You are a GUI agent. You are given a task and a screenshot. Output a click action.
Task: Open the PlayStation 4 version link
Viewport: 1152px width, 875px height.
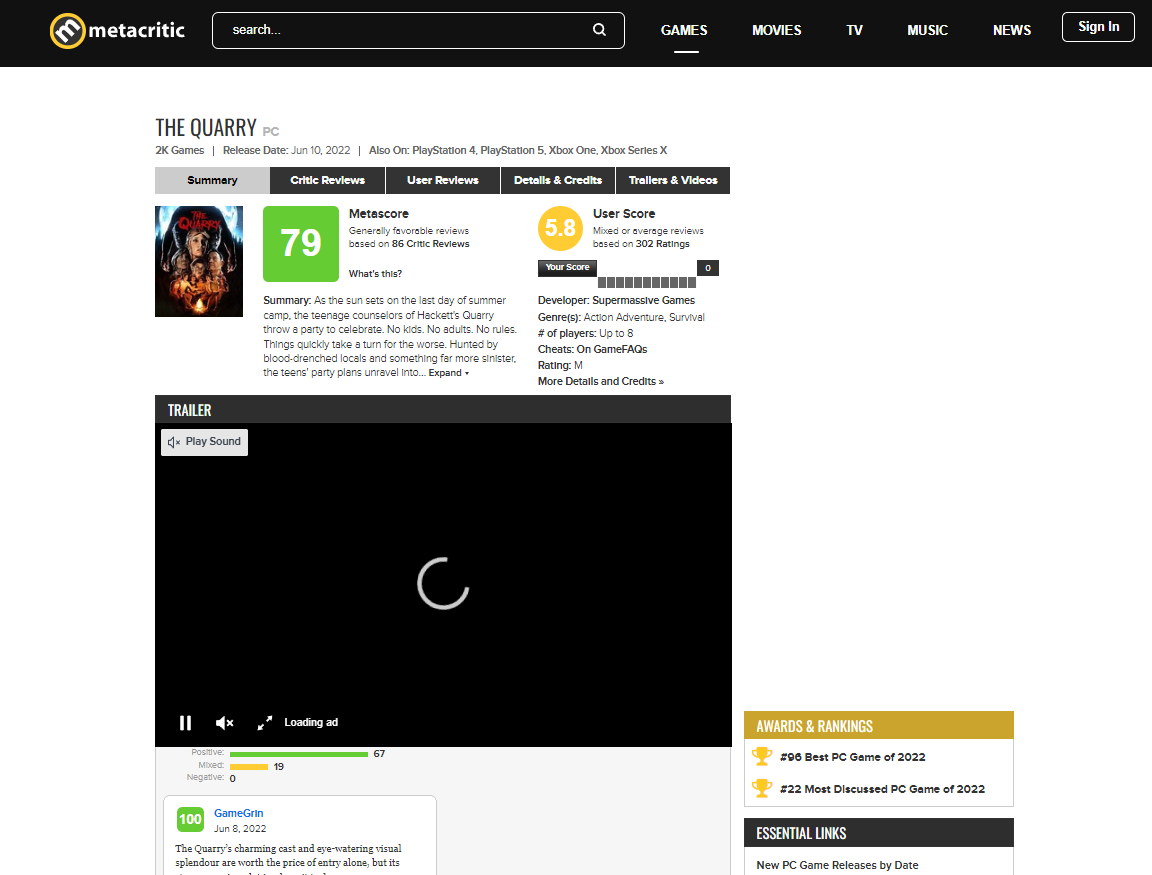tap(444, 151)
